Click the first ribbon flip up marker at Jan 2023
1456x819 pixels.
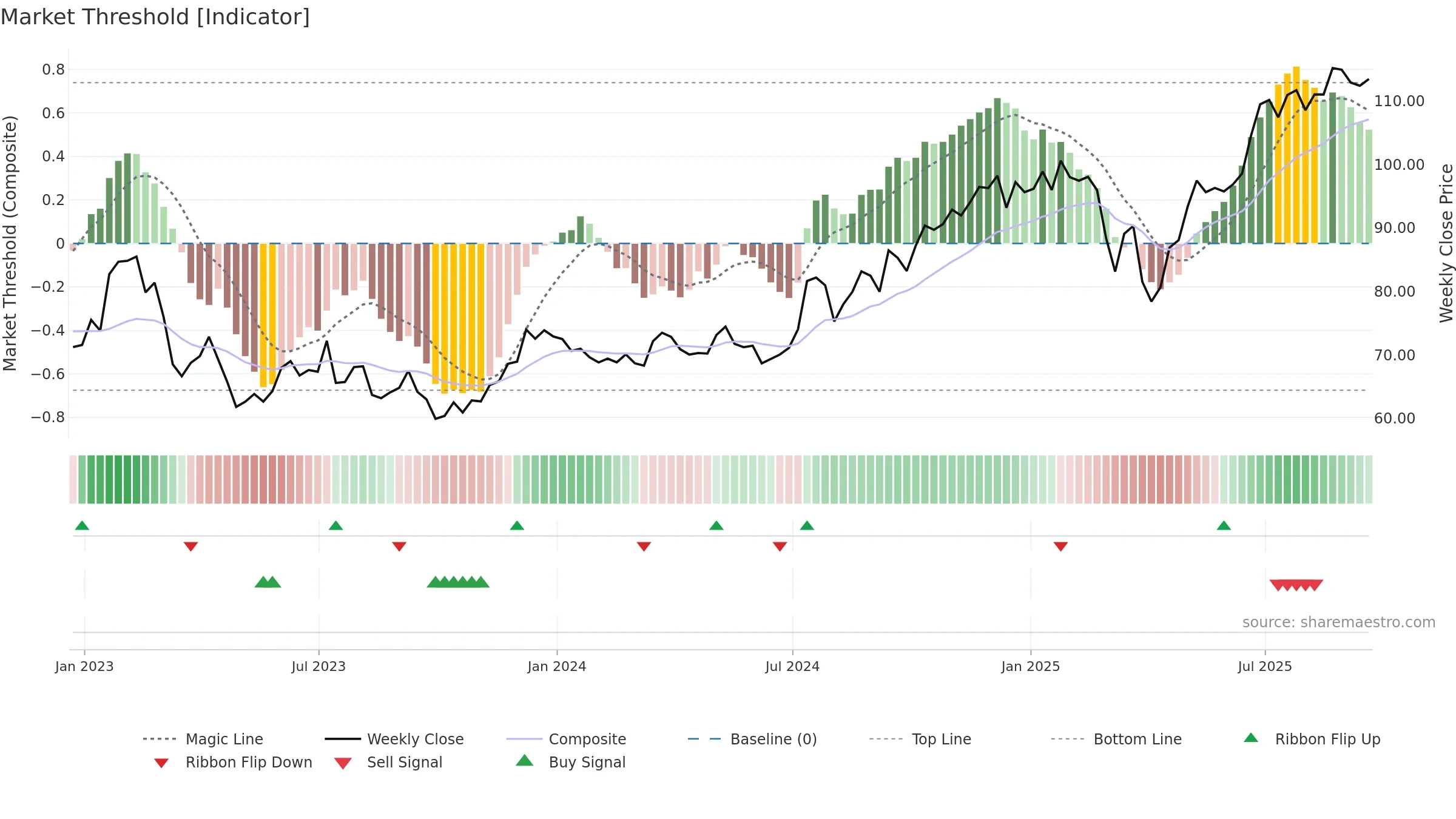(82, 525)
